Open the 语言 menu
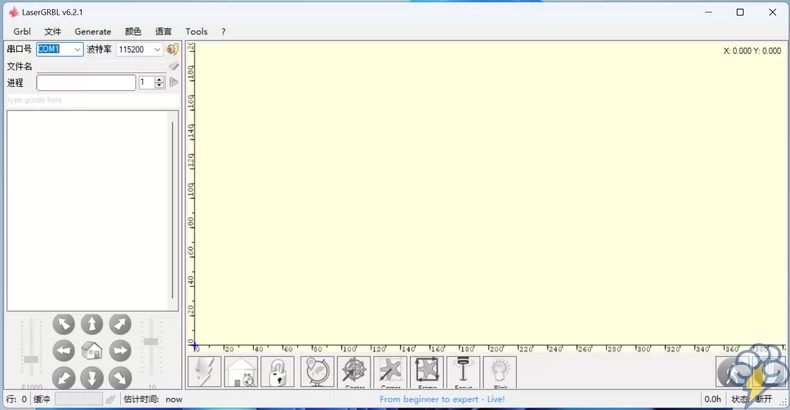The width and height of the screenshot is (790, 410). pyautogui.click(x=163, y=31)
